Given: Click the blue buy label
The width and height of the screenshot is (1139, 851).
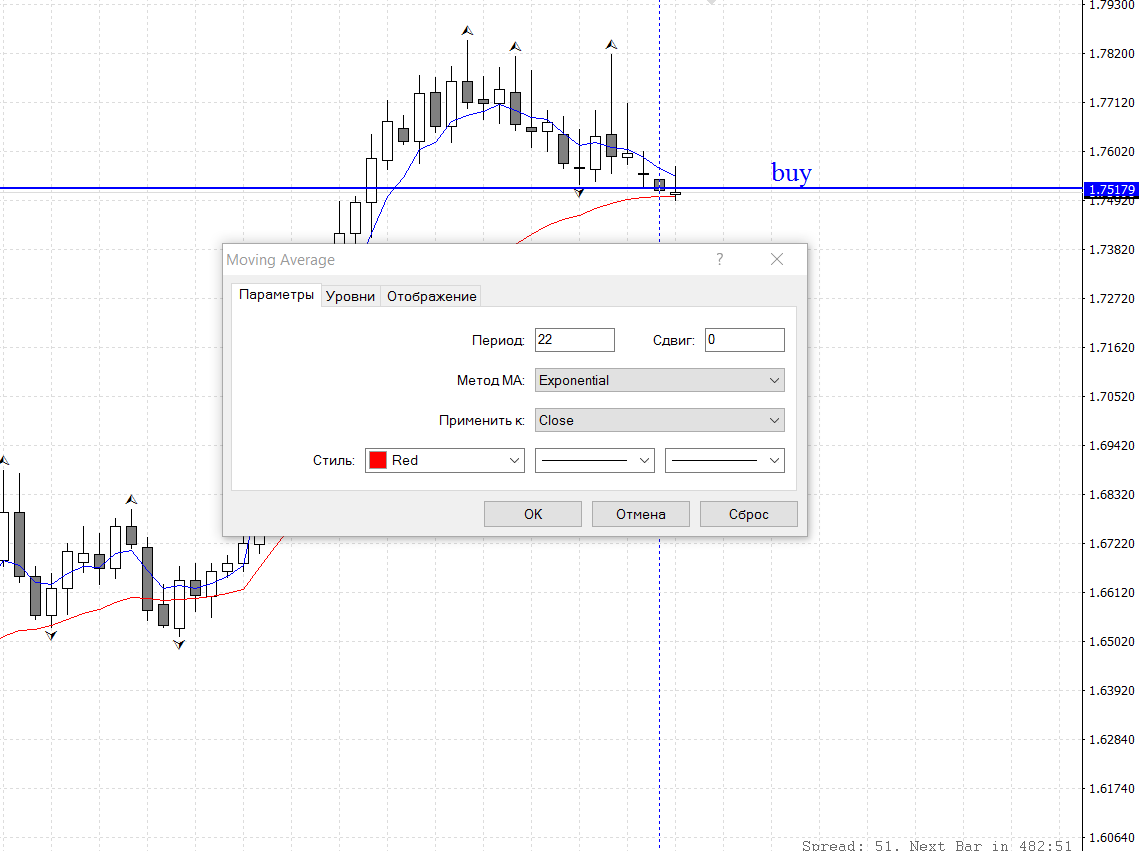Looking at the screenshot, I should tap(791, 173).
